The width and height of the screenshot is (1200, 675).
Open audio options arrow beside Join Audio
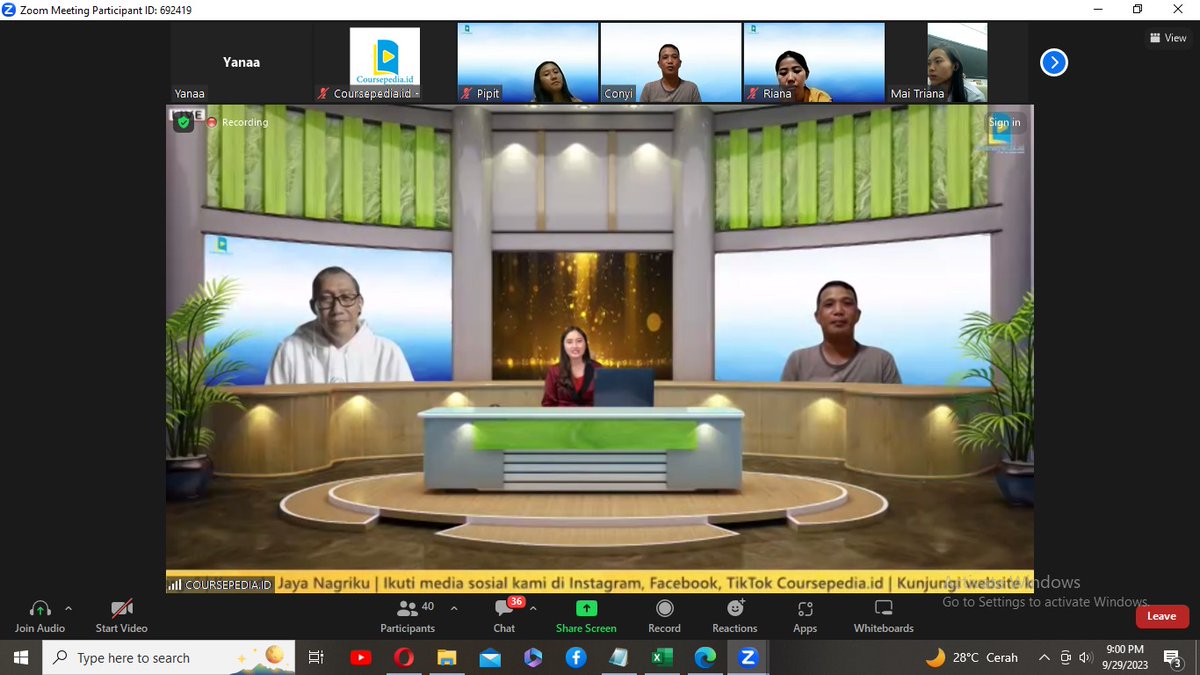pyautogui.click(x=68, y=608)
